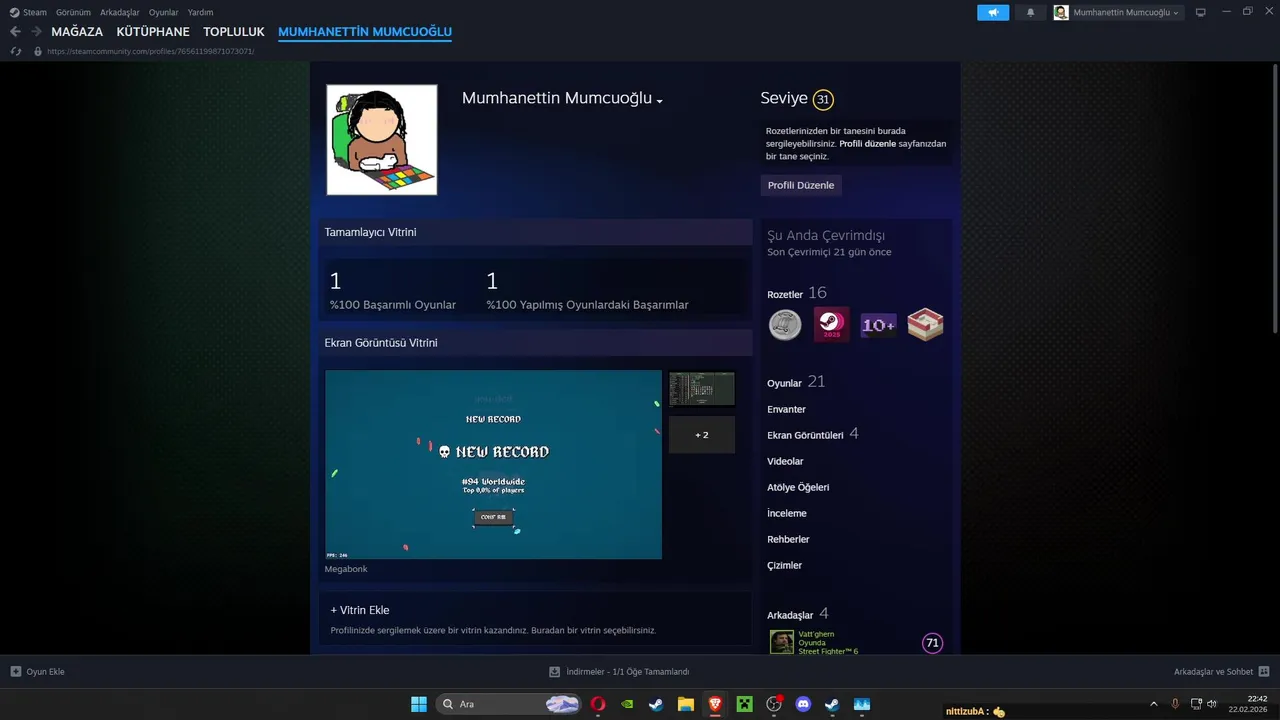Open File Explorer from taskbar
Screen dimensions: 1280x720
click(686, 704)
